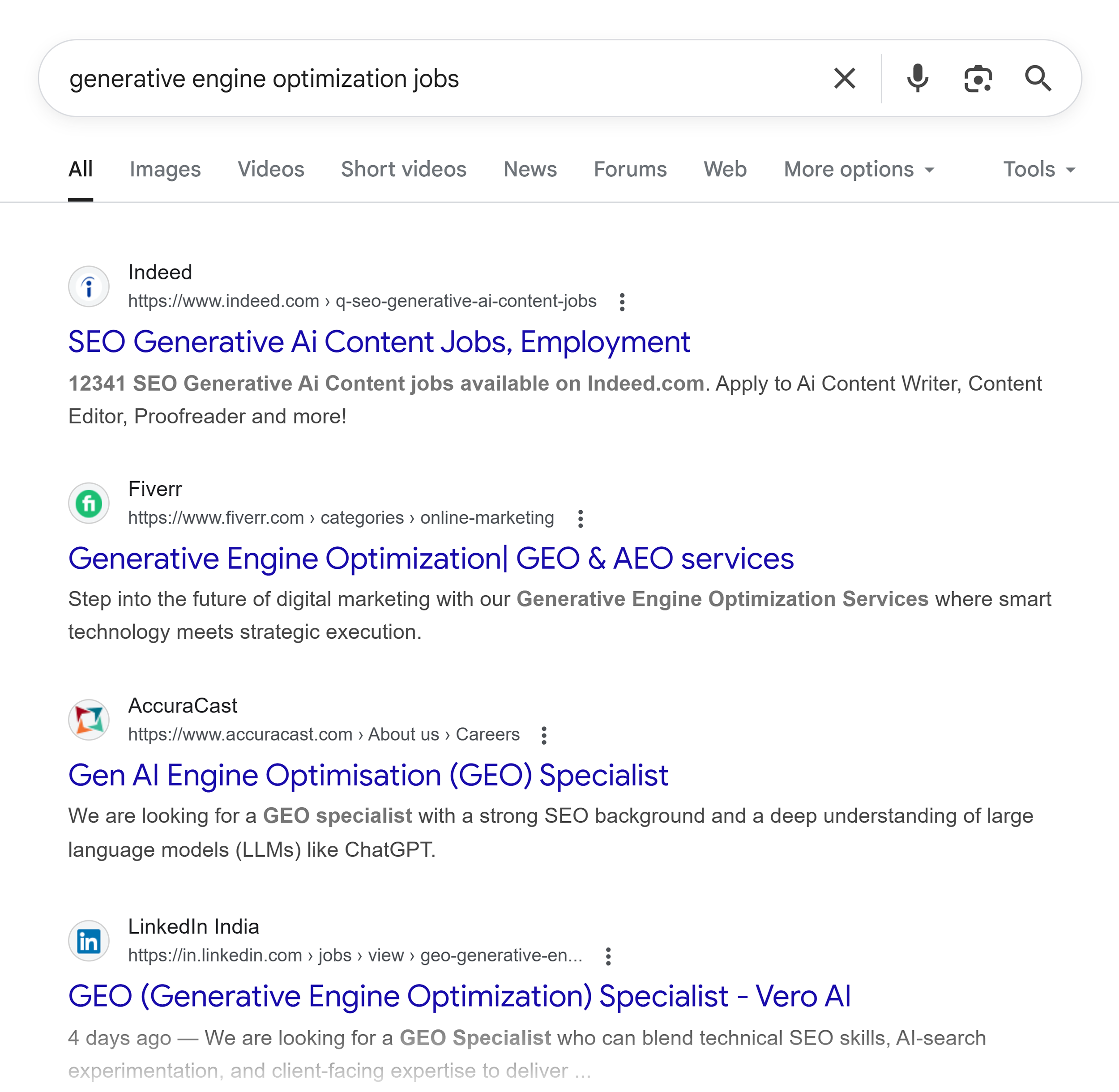The width and height of the screenshot is (1119, 1092).
Task: Open the three-dot menu on the Fiverr result
Action: click(581, 518)
